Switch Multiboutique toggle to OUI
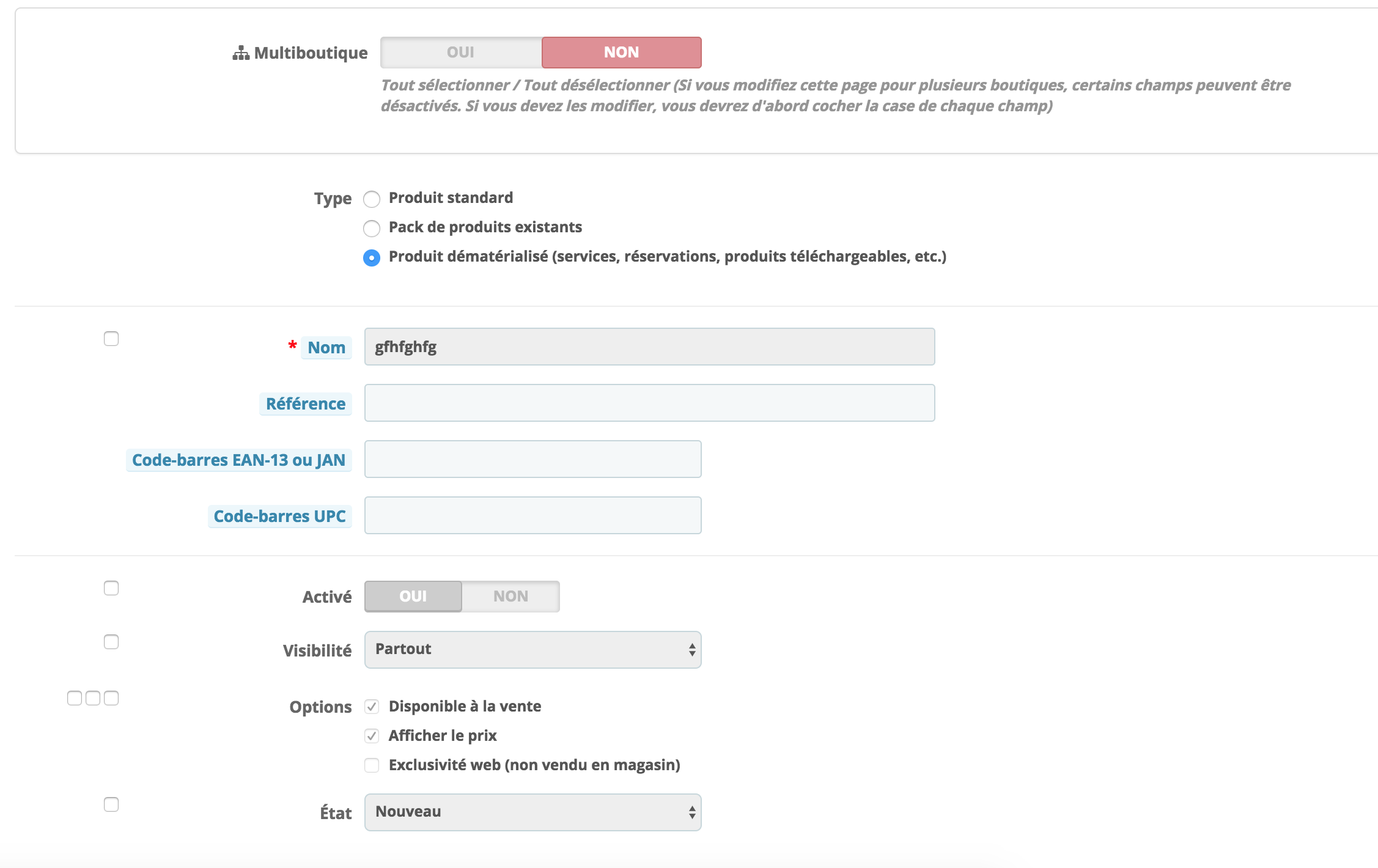Viewport: 1378px width, 868px height. 460,53
